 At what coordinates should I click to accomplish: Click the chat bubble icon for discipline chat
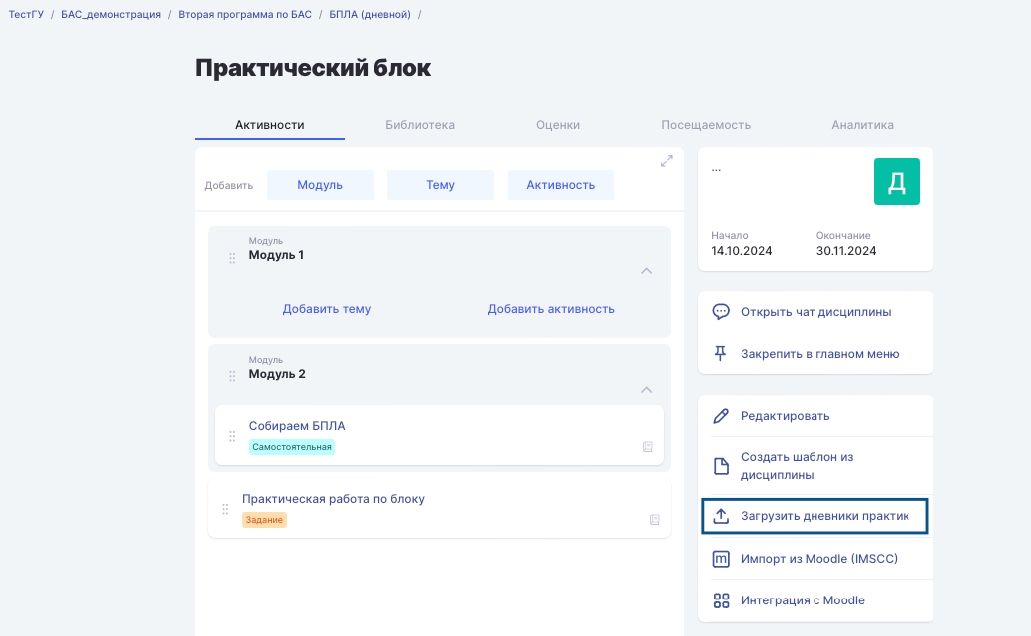pos(721,312)
